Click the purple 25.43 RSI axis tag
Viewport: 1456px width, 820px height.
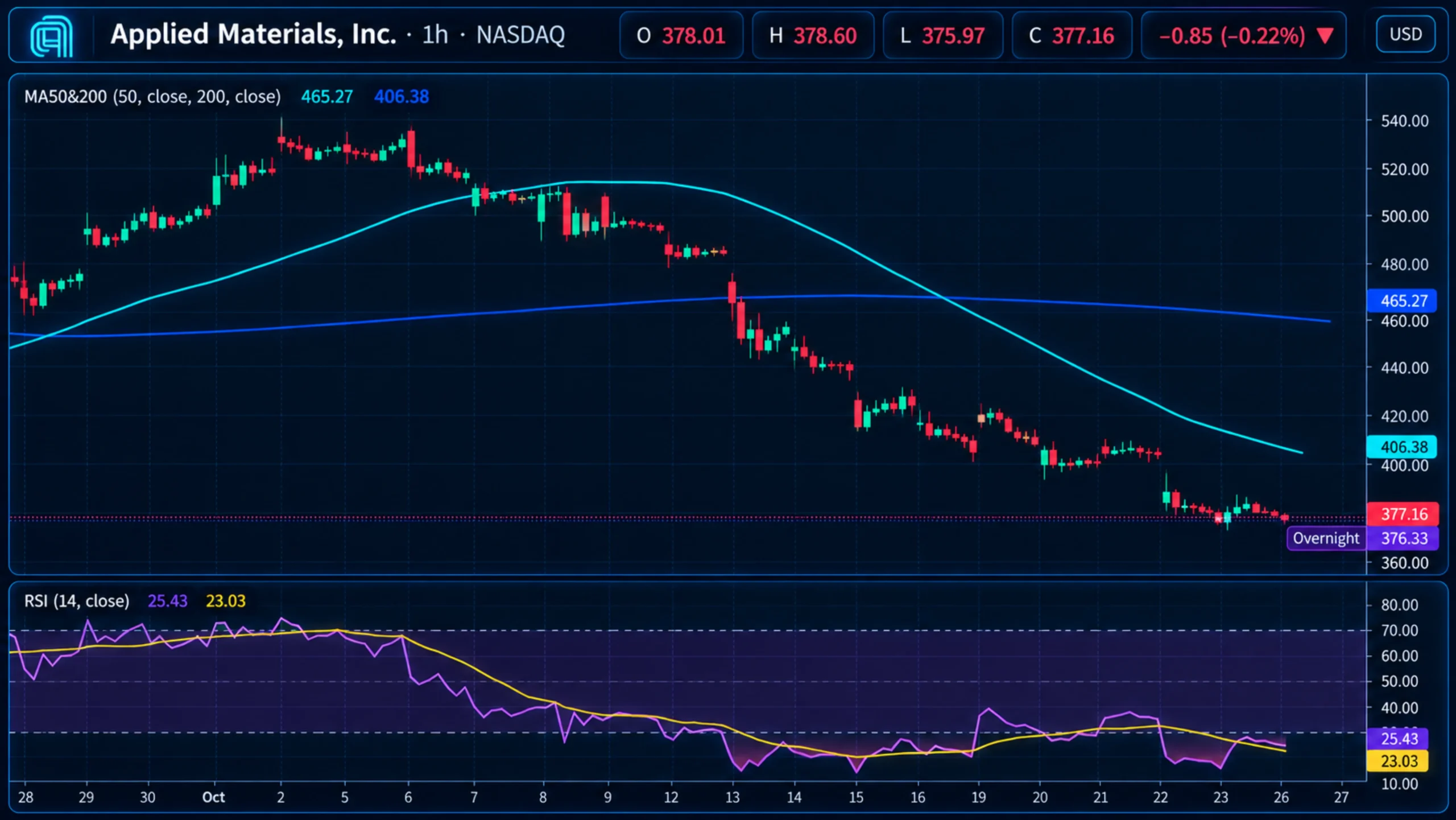1397,739
